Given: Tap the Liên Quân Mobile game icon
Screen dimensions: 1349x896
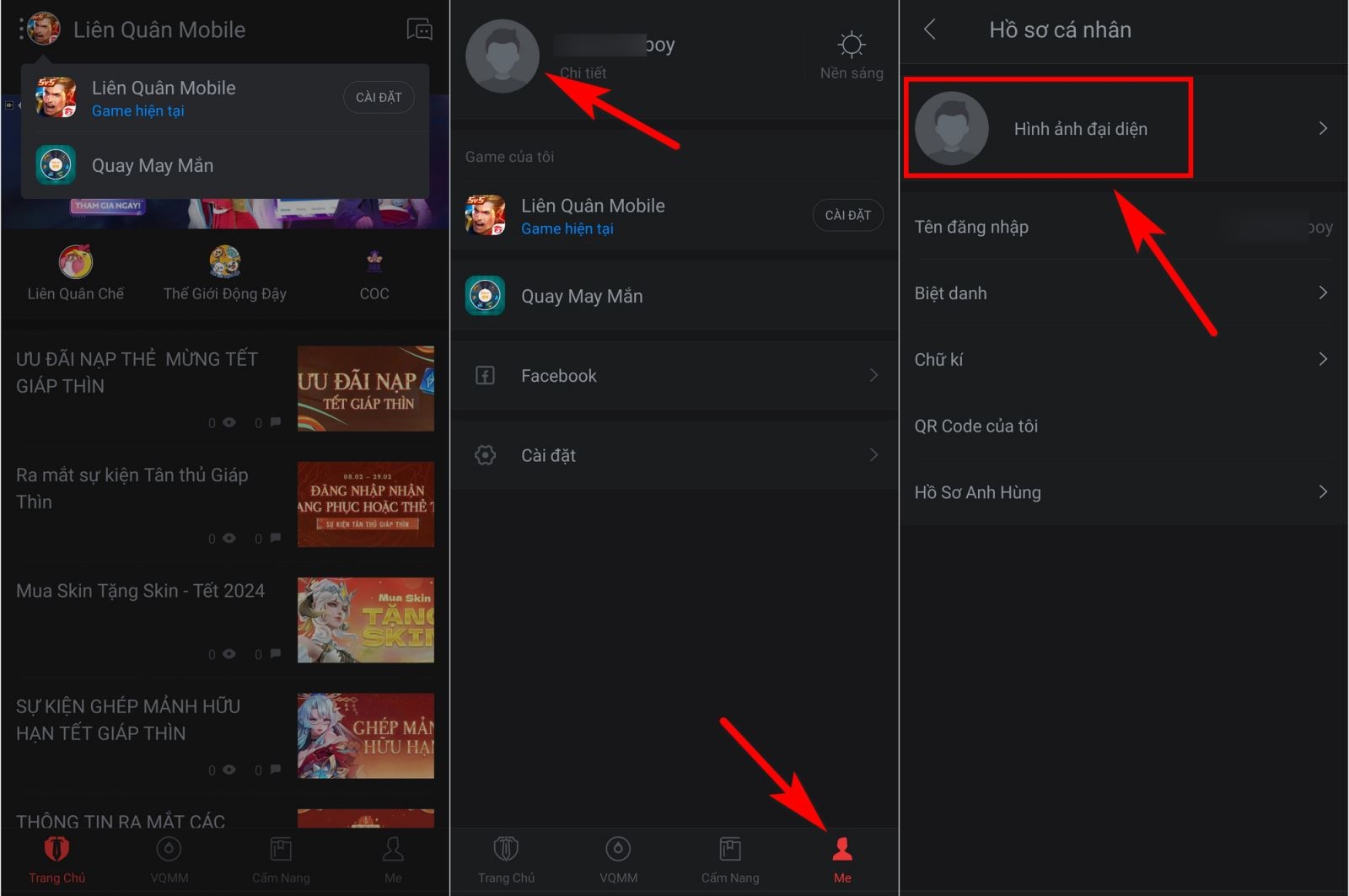Looking at the screenshot, I should point(56,96).
